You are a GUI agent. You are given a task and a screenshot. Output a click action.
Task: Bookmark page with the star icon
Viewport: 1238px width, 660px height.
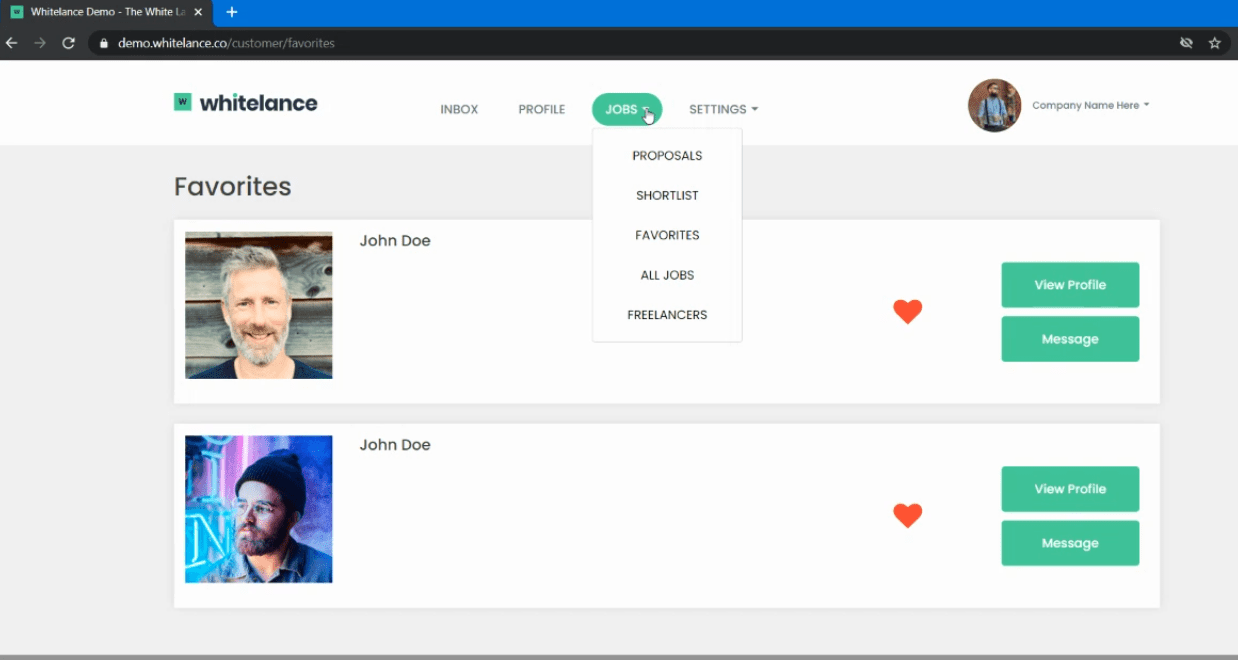(x=1215, y=43)
